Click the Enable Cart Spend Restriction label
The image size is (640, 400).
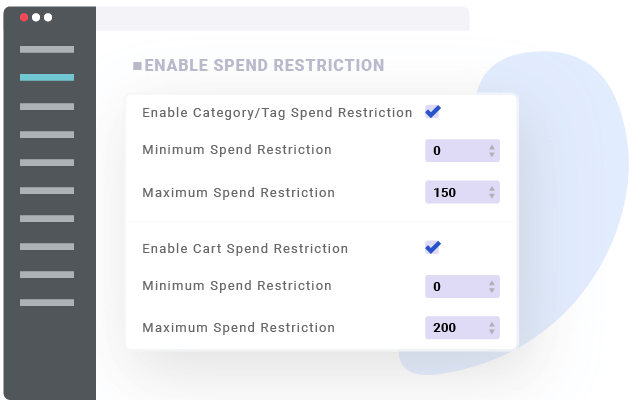(245, 249)
